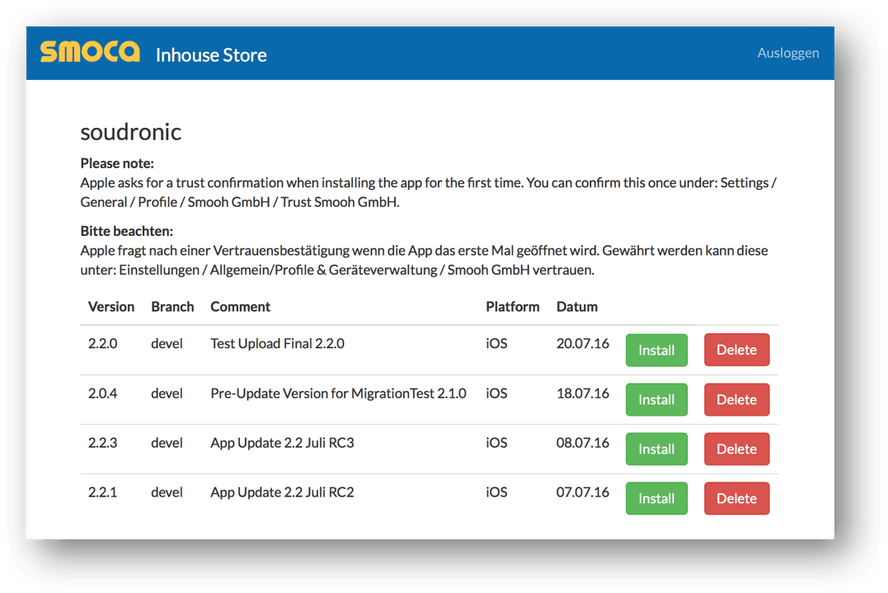This screenshot has height=593, width=888.
Task: Click the Platform column header
Action: tap(512, 307)
